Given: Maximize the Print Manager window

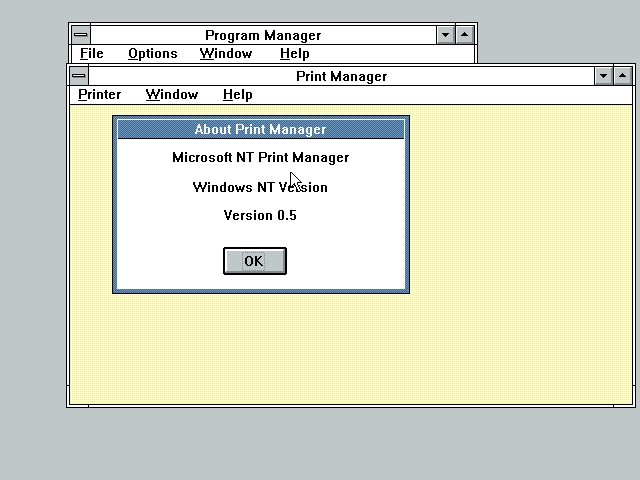Looking at the screenshot, I should pyautogui.click(x=622, y=76).
